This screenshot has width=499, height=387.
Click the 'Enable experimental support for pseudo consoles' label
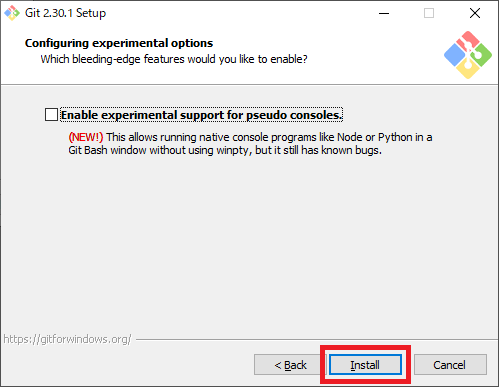click(202, 115)
